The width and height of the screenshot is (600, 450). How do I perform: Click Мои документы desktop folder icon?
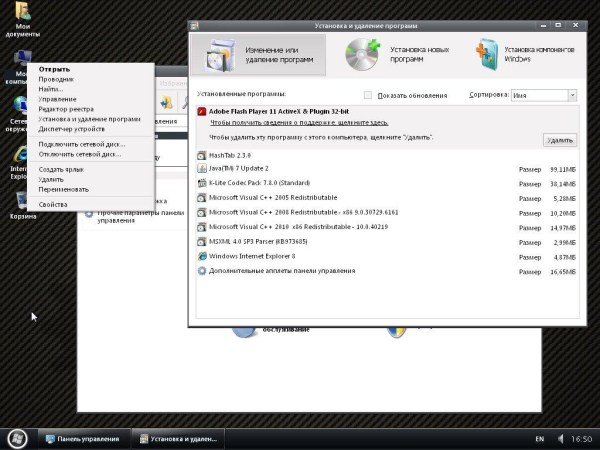22,15
